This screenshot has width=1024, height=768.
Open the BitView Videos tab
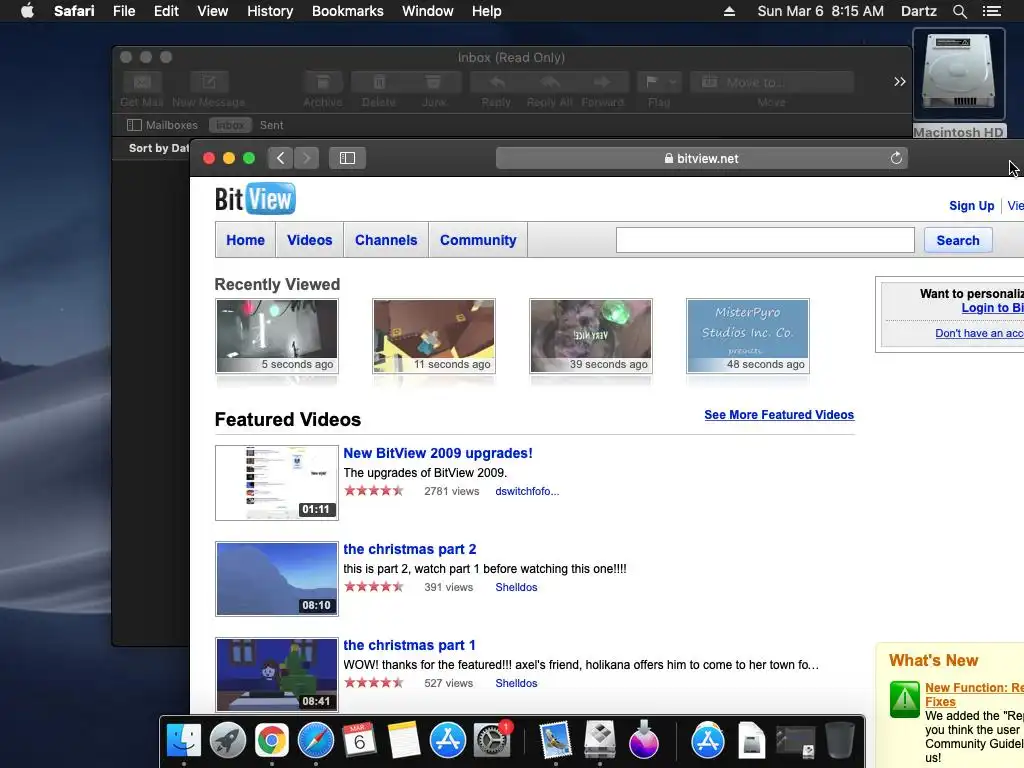tap(310, 240)
